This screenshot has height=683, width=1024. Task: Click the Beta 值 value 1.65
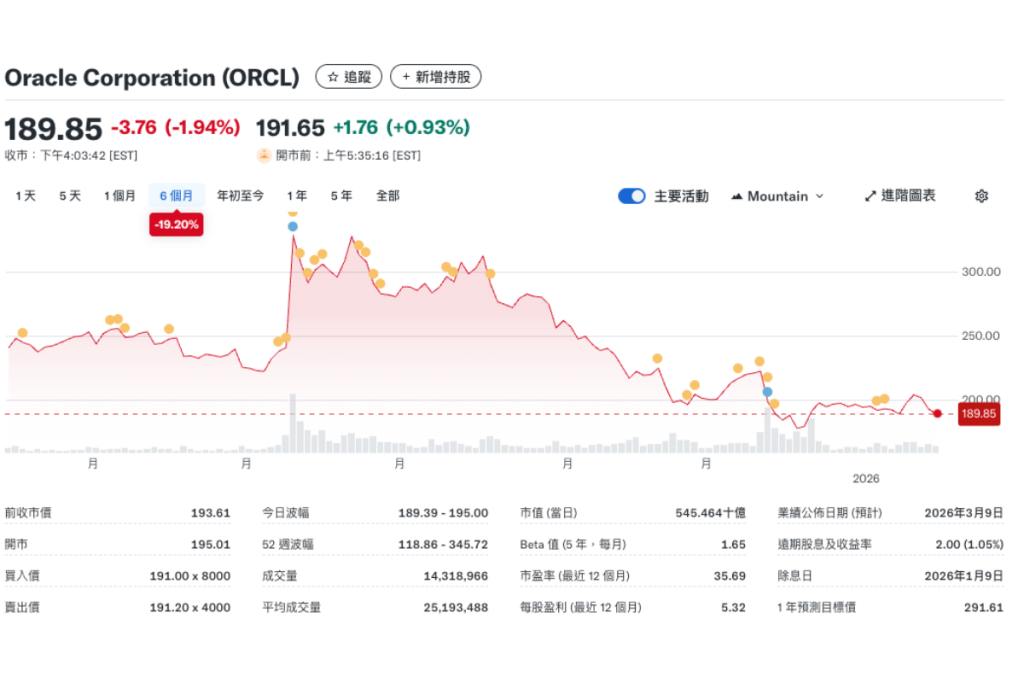pyautogui.click(x=733, y=545)
